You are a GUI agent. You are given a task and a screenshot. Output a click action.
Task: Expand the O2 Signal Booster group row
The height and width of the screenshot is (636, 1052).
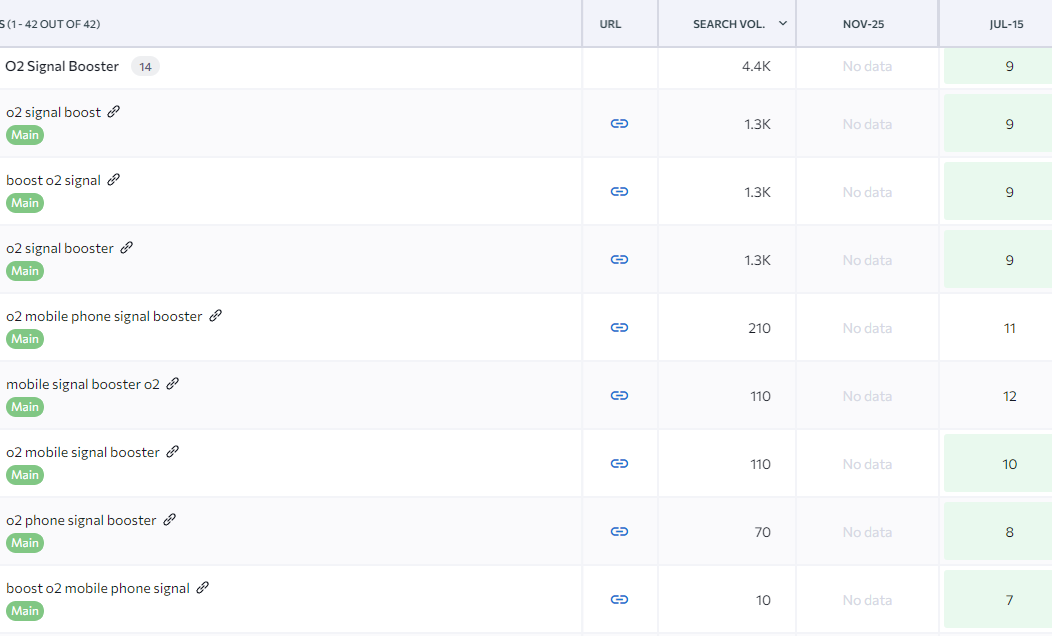point(62,66)
